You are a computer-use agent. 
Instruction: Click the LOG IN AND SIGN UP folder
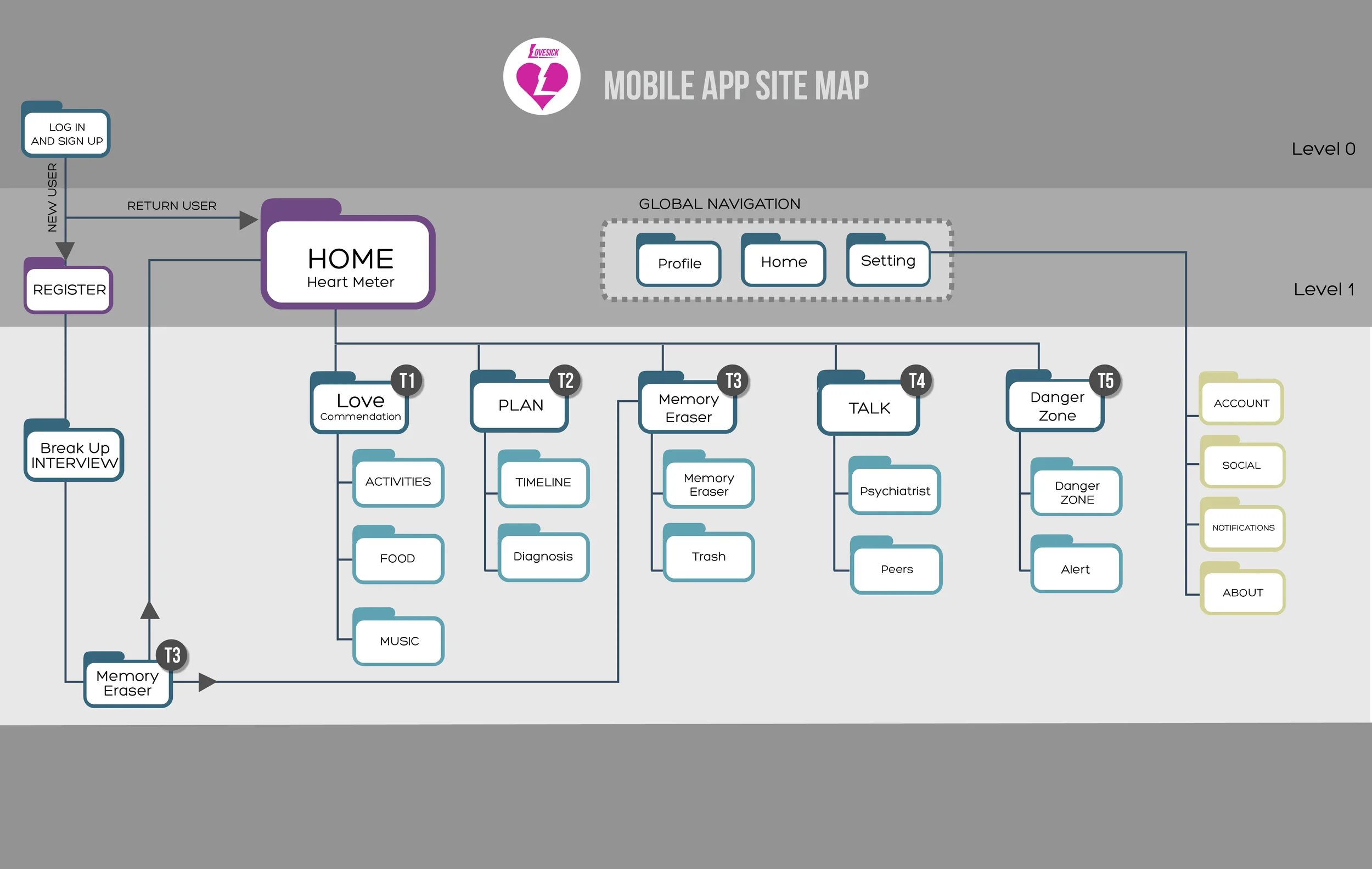point(66,134)
